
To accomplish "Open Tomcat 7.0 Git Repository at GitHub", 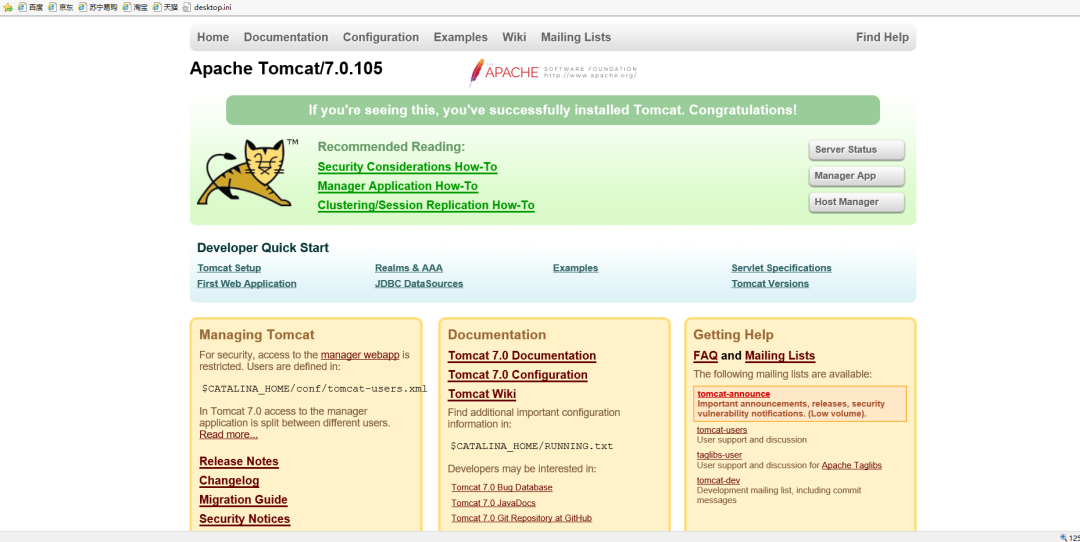I will (x=521, y=518).
